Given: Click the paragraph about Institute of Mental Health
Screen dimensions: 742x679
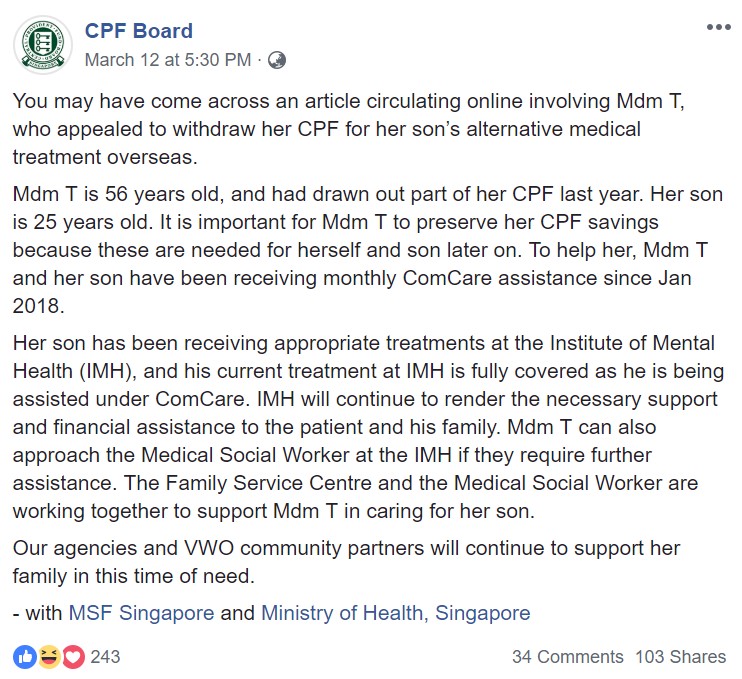Looking at the screenshot, I should 368,427.
